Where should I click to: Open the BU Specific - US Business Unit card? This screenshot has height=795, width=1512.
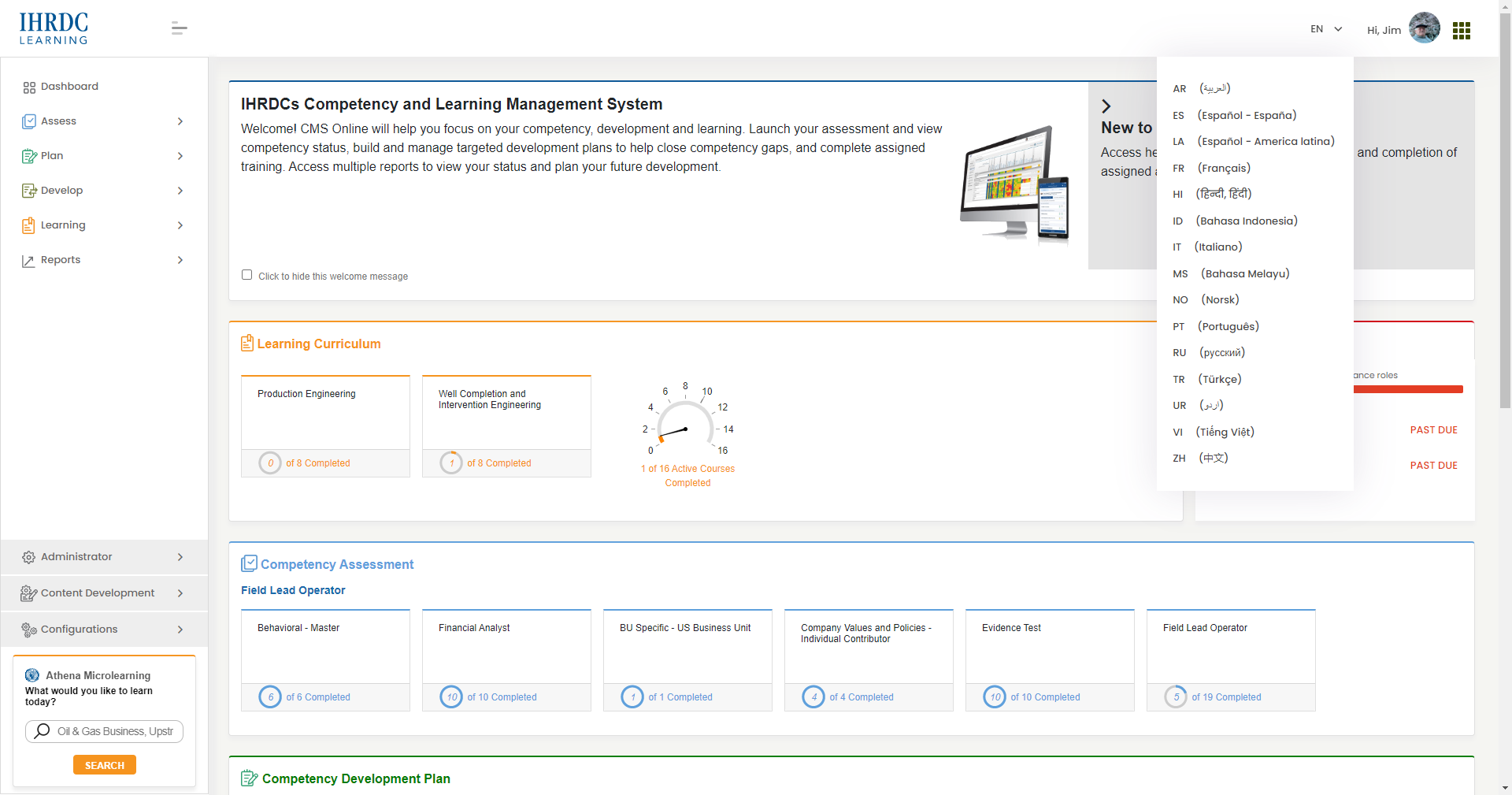pos(687,660)
